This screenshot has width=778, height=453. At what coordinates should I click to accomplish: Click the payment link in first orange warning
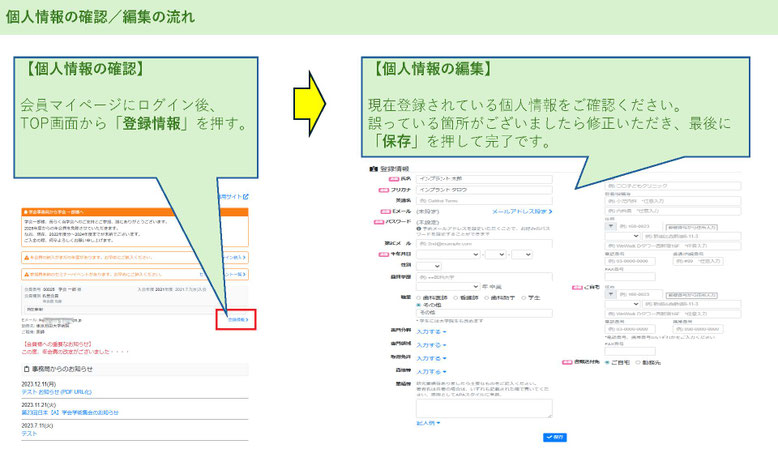tap(235, 258)
